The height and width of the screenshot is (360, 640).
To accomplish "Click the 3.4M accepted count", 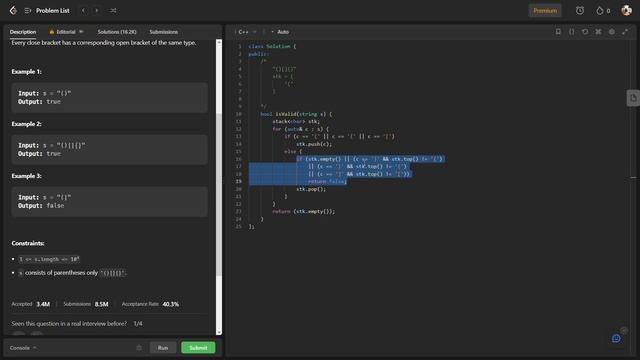I will 43,304.
